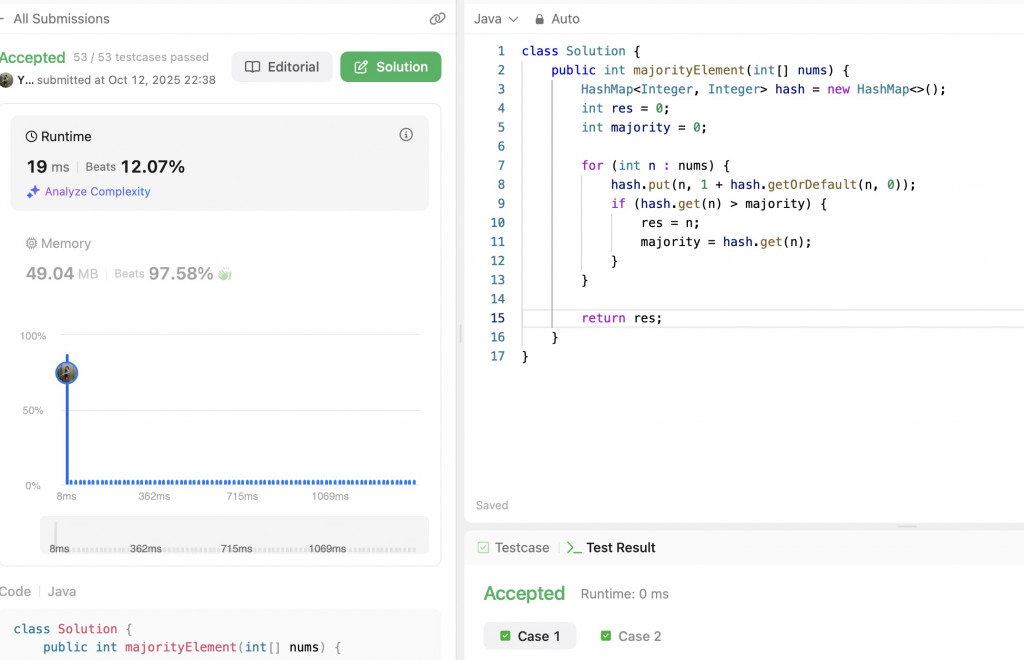
Task: Switch to the Testcase tab
Action: point(513,548)
